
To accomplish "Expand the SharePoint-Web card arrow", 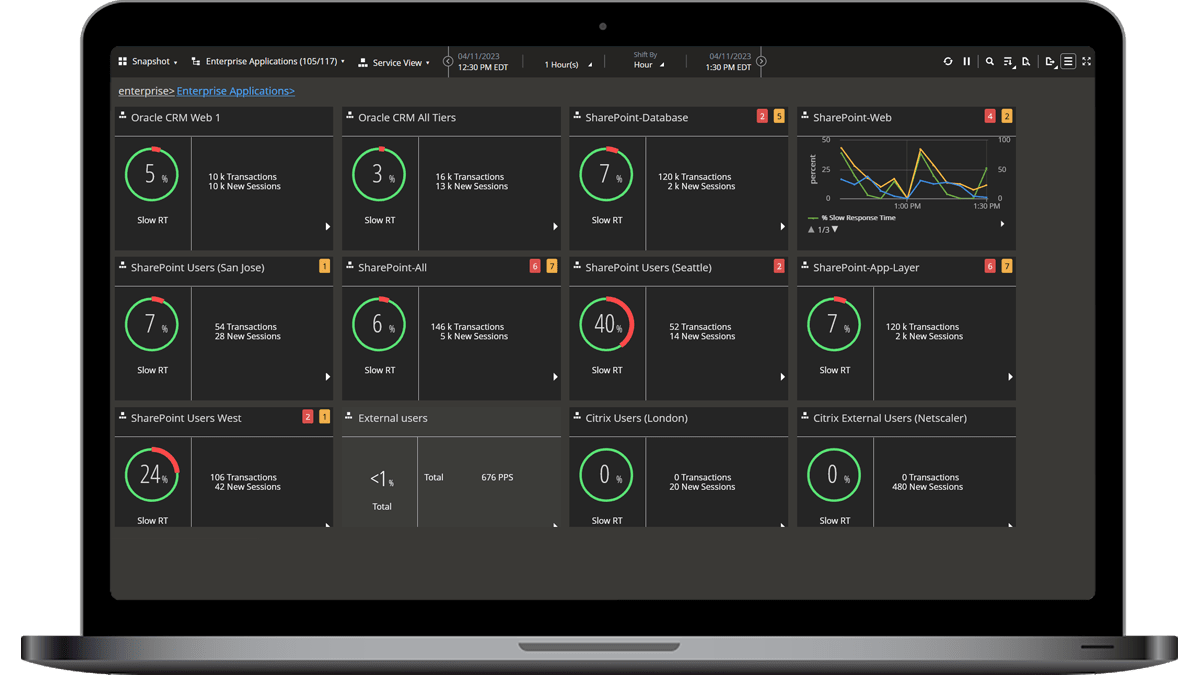I will click(x=1002, y=224).
